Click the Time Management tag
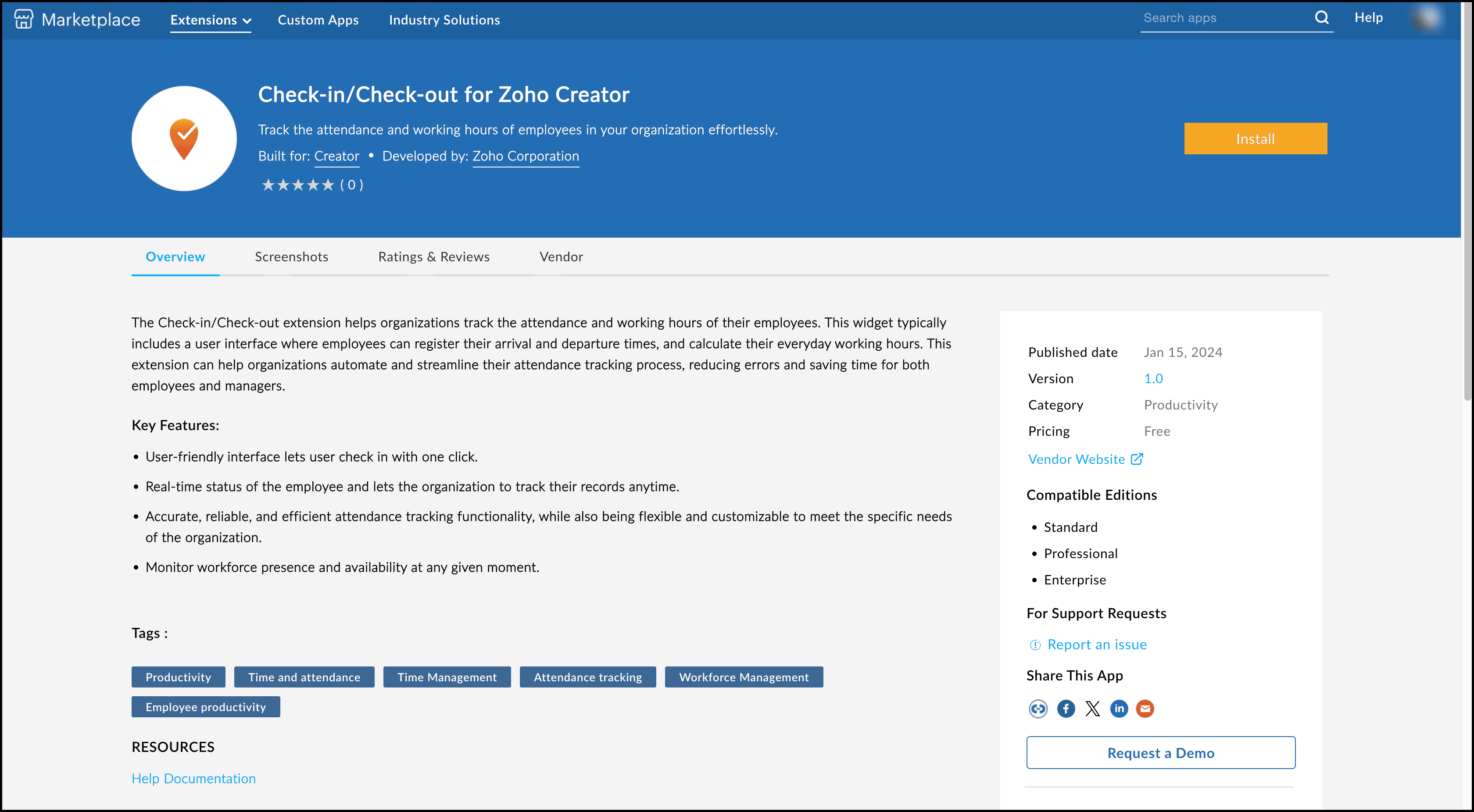This screenshot has width=1474, height=812. (x=447, y=677)
